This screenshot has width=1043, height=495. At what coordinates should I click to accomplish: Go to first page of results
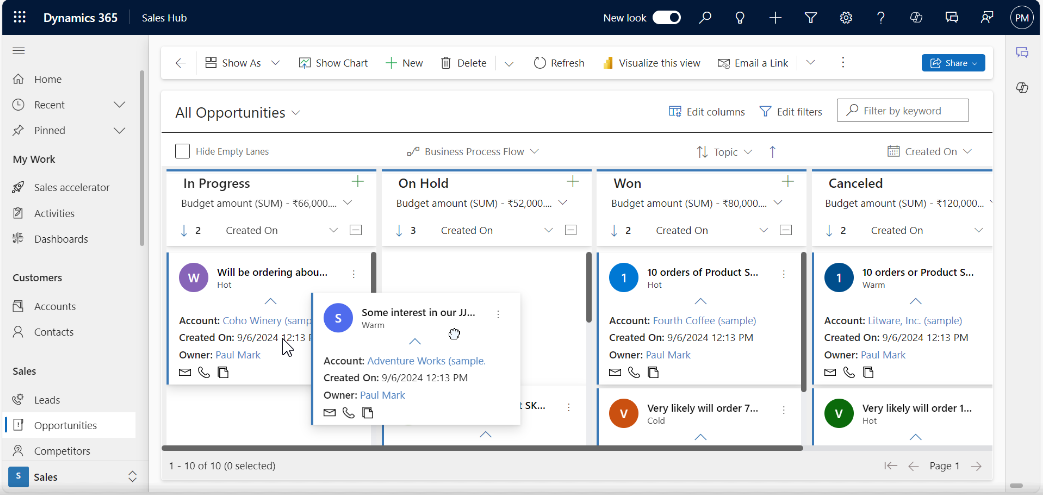891,466
